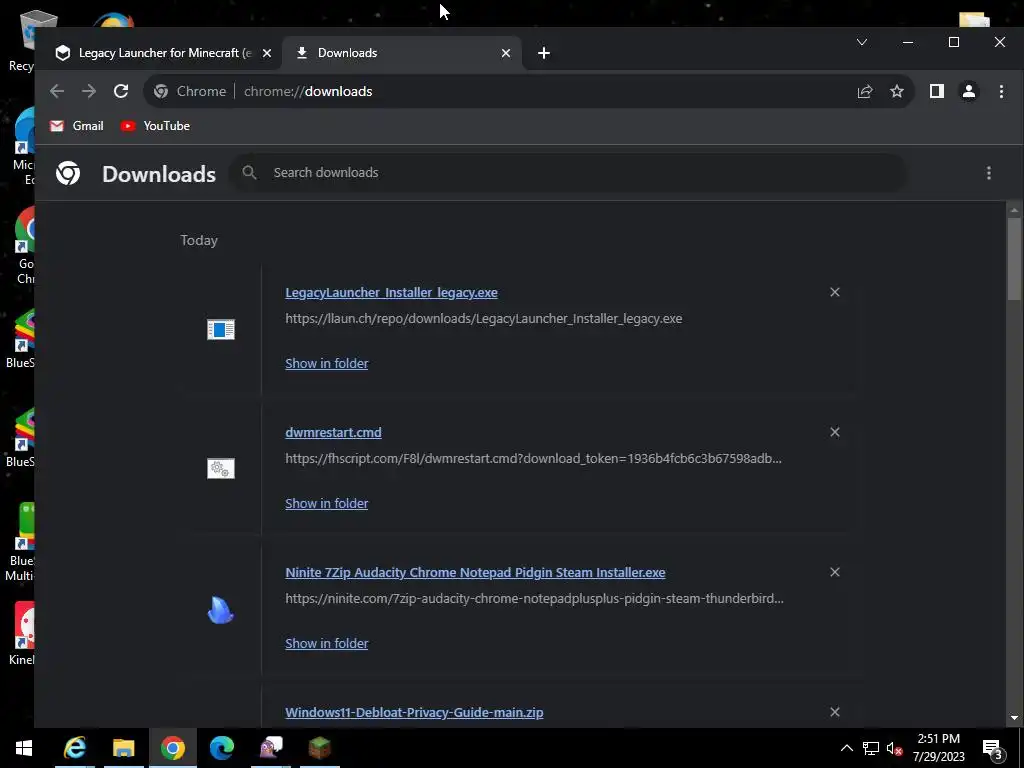Go forward to next page
1024x768 pixels.
[x=89, y=91]
